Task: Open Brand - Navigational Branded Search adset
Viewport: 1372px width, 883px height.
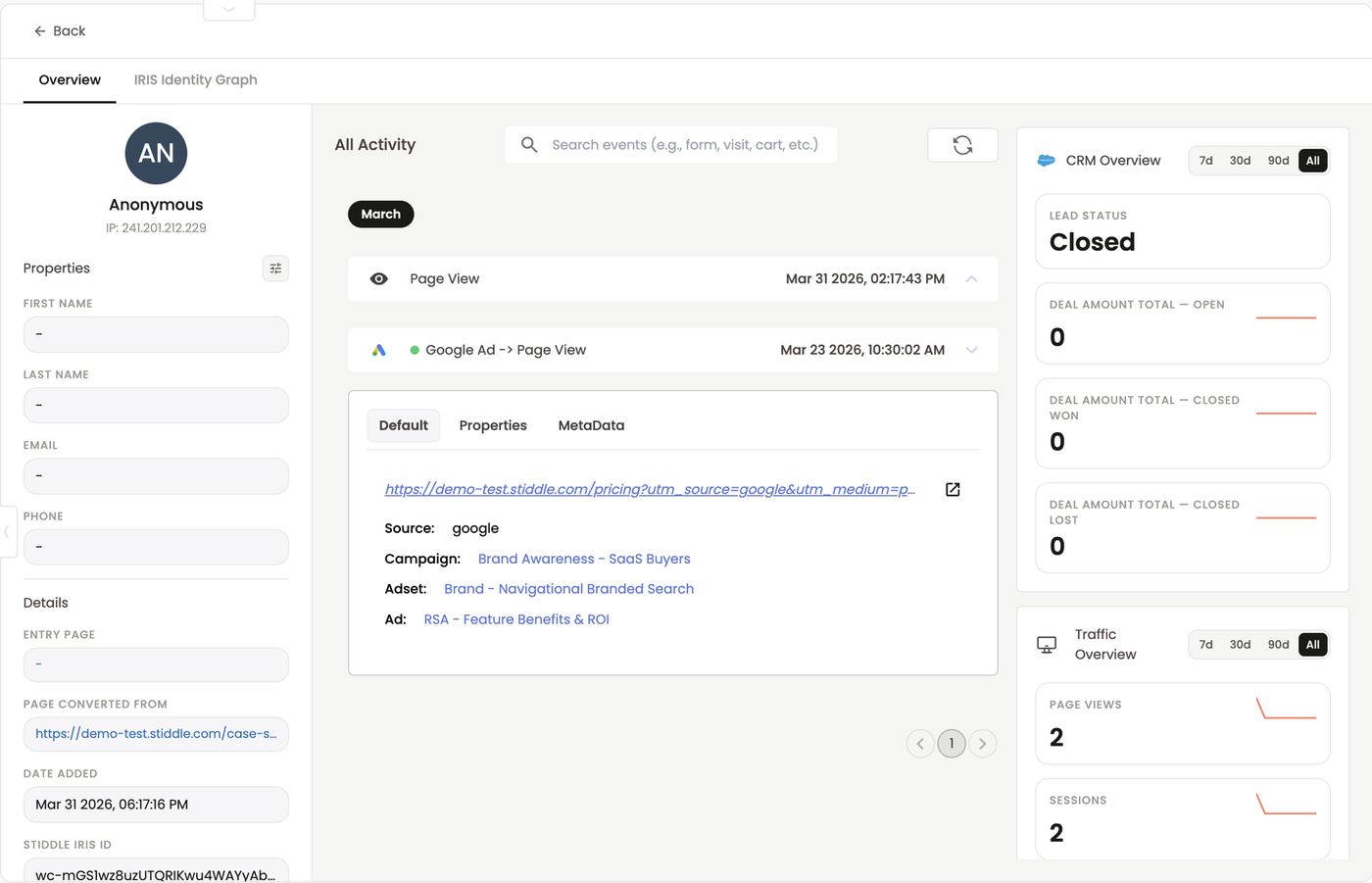Action: [x=568, y=589]
